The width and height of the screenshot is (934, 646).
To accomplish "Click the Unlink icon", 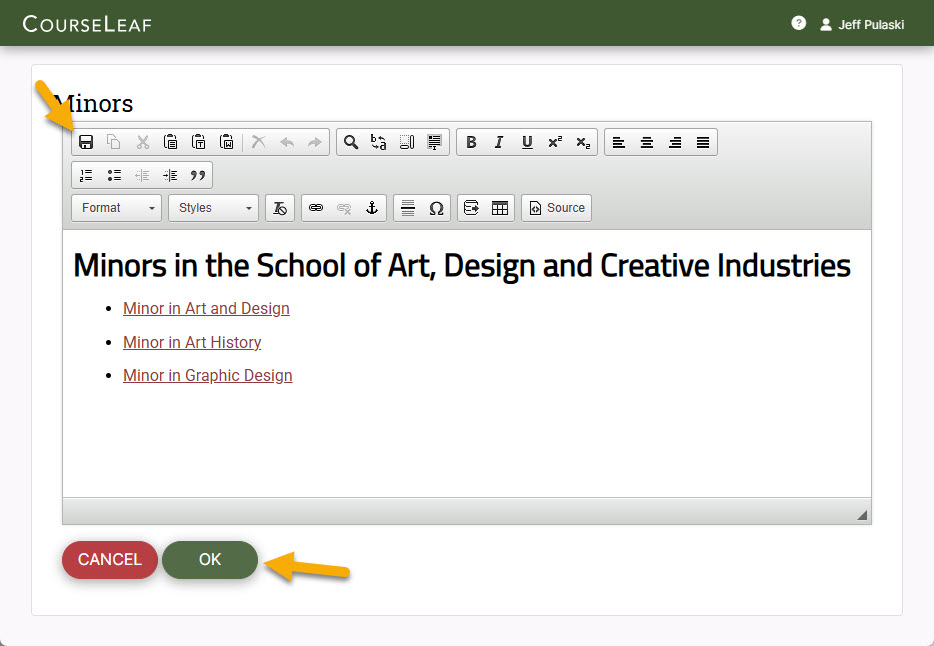I will (x=344, y=208).
